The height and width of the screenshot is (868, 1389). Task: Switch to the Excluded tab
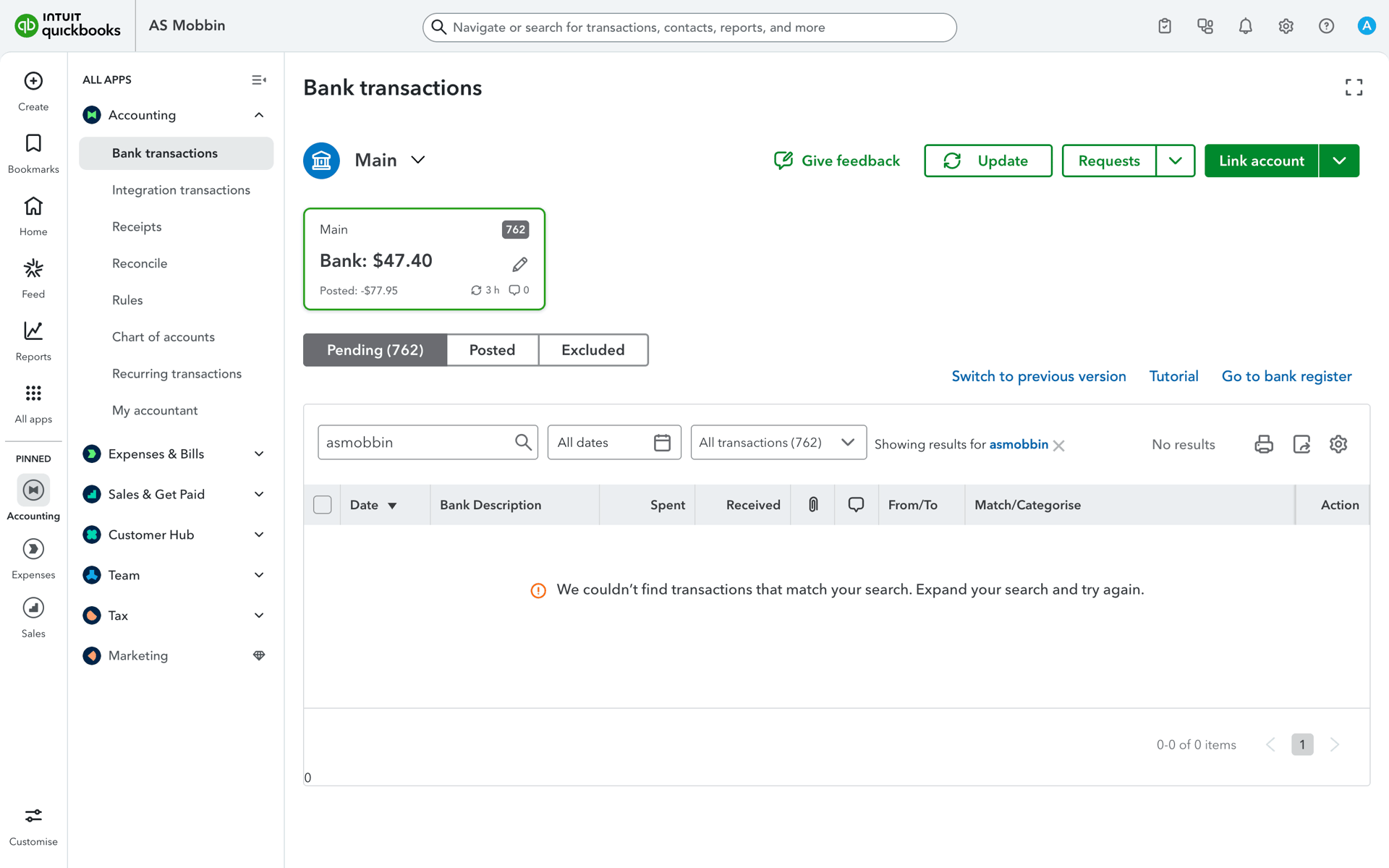[593, 350]
